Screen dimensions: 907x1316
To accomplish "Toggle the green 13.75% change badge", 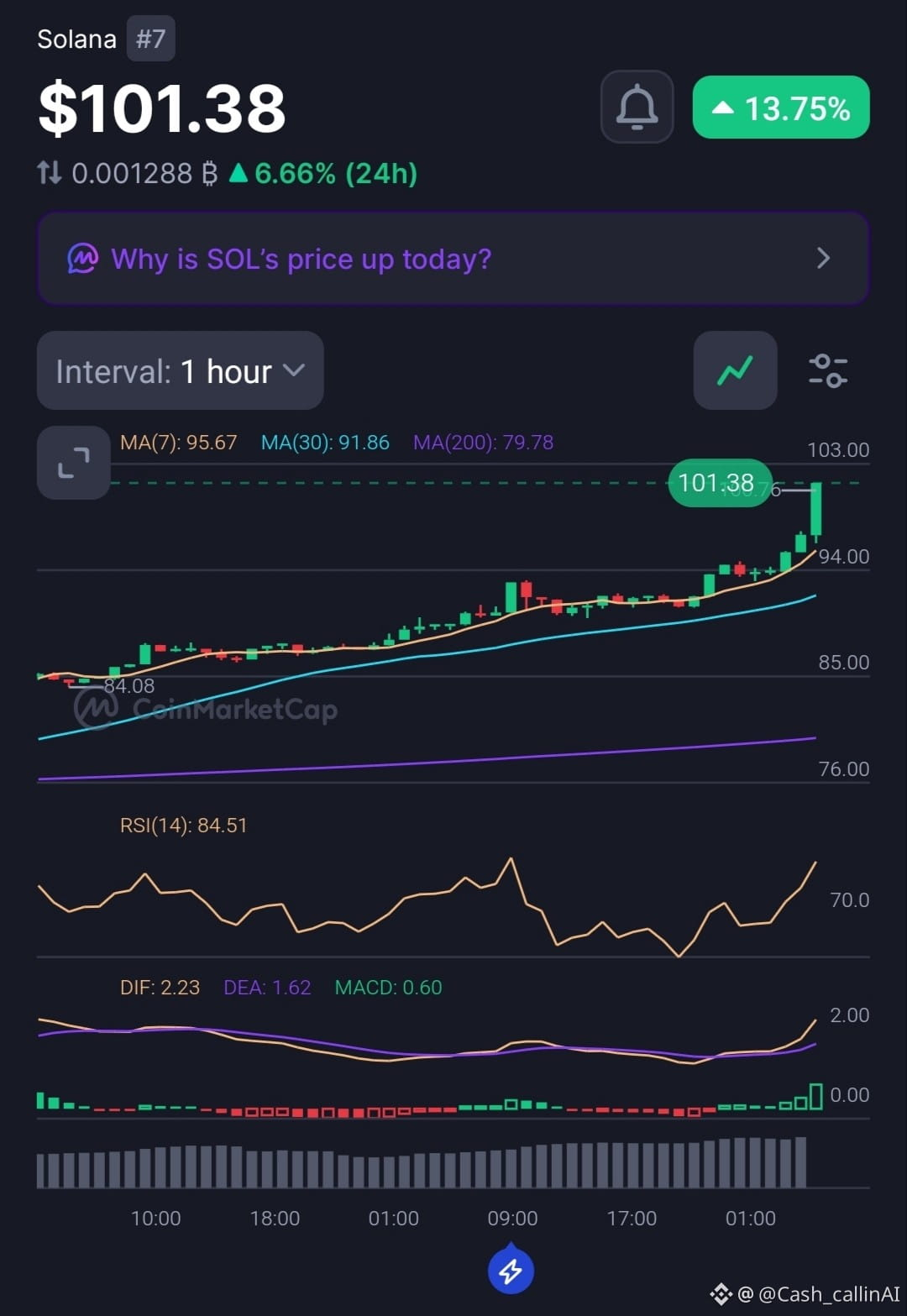I will pos(780,107).
